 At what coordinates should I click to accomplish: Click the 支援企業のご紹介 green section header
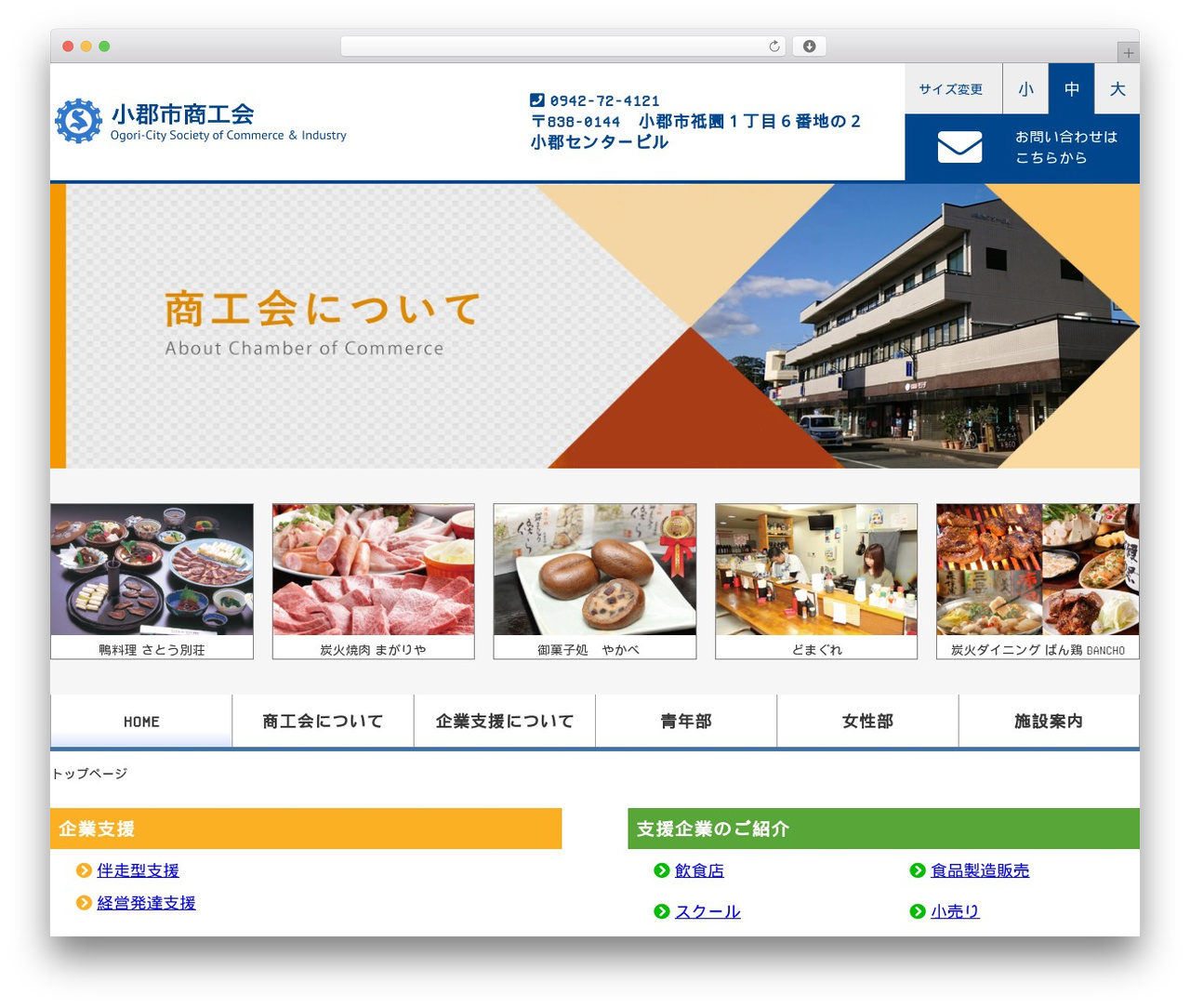point(883,829)
